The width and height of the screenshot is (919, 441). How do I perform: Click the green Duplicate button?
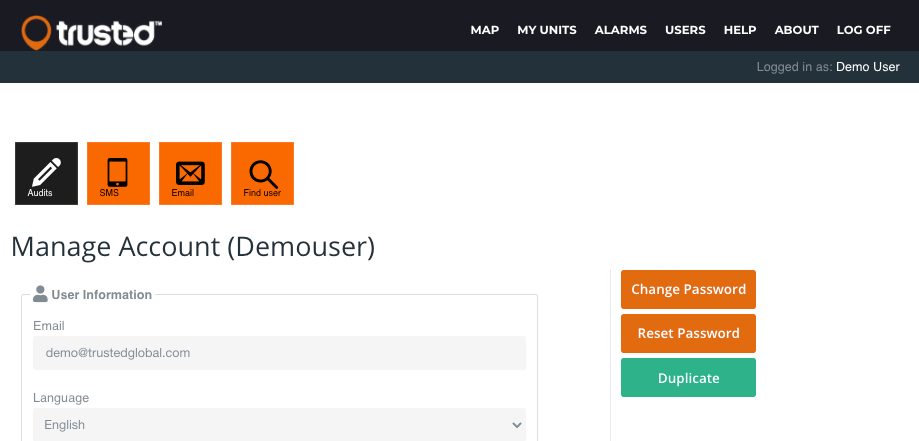click(688, 378)
